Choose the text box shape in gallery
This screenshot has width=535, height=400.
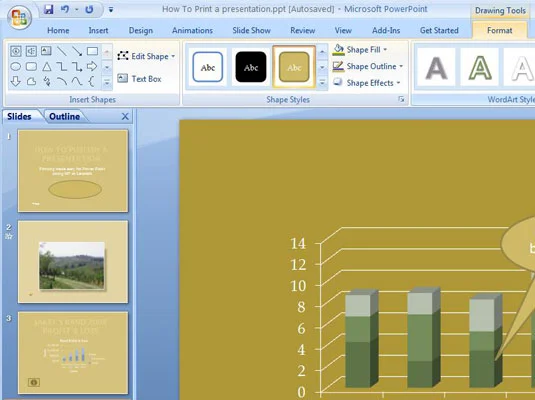46,51
